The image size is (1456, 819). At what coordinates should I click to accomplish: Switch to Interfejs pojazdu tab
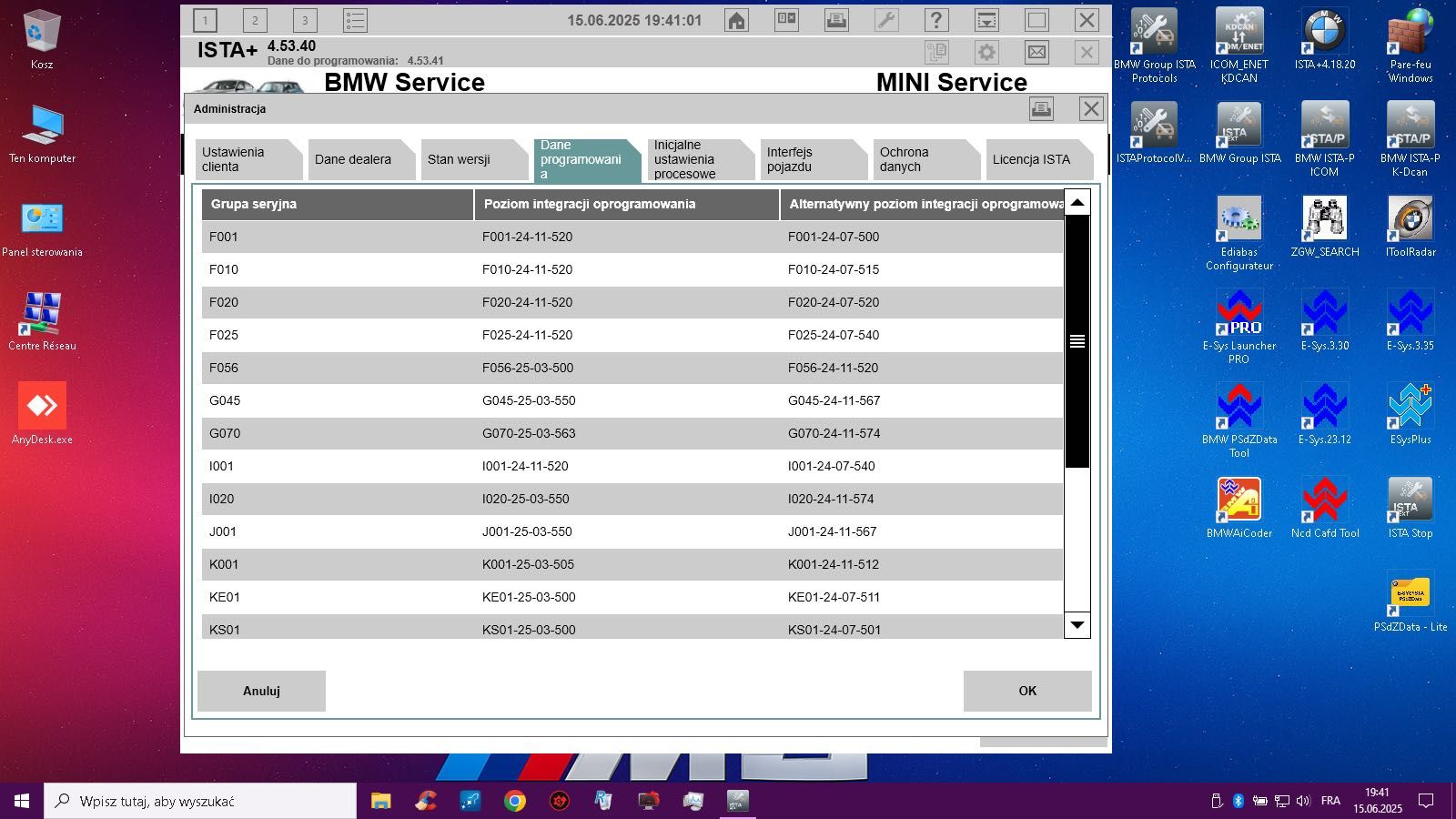tap(813, 159)
